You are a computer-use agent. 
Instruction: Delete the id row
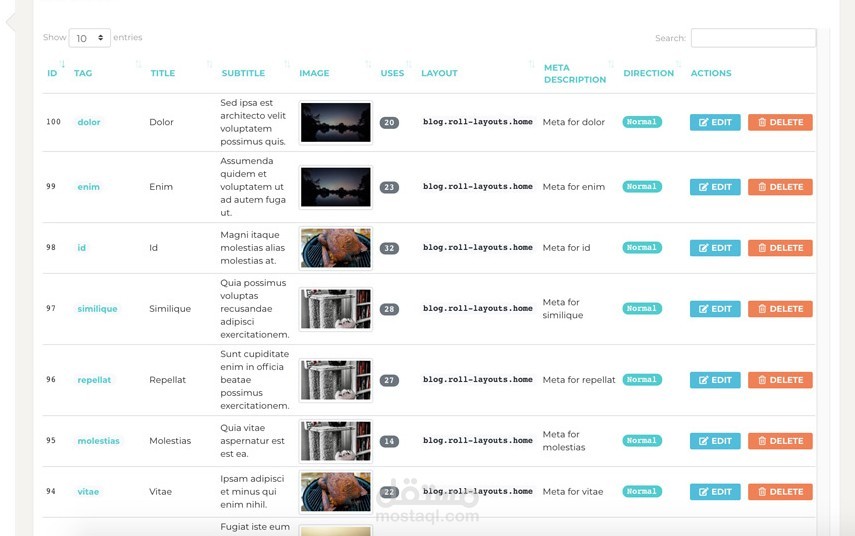coord(780,248)
